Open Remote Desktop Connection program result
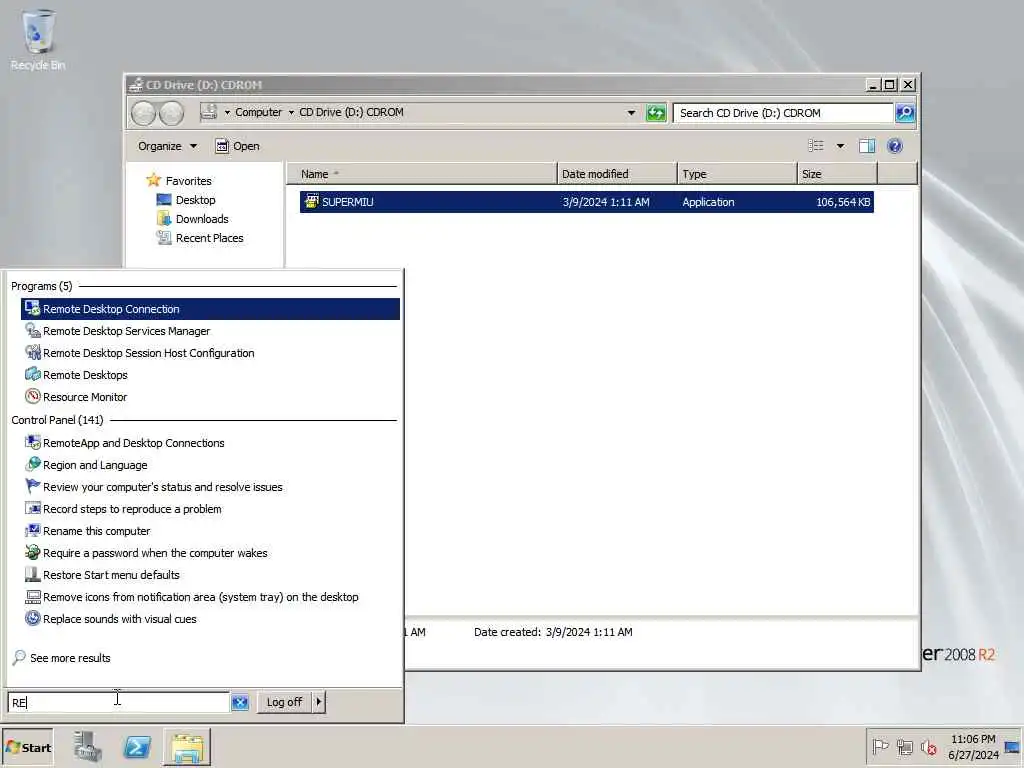The width and height of the screenshot is (1024, 768). [x=210, y=309]
